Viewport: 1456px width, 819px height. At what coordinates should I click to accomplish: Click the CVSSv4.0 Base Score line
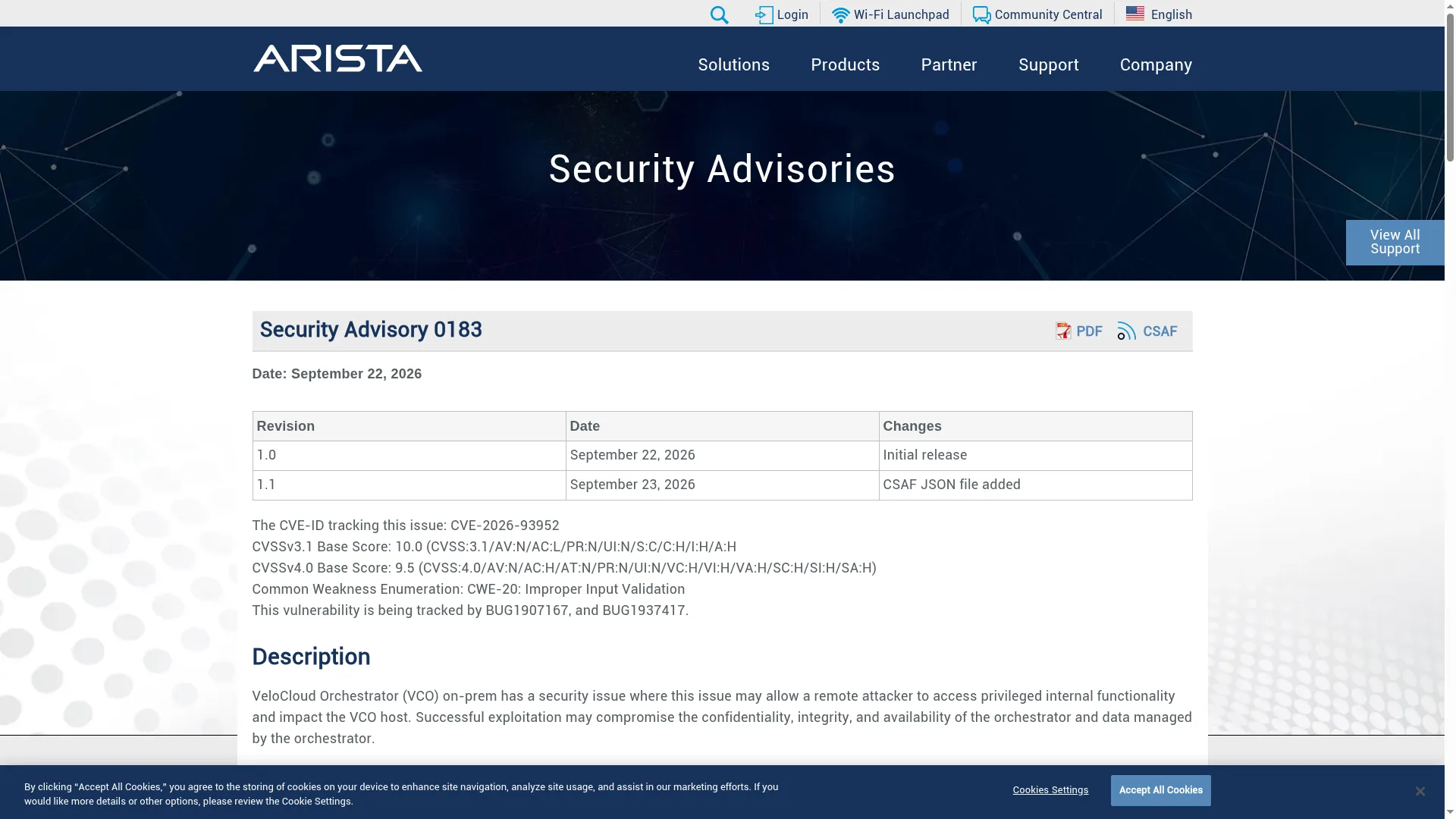(x=563, y=568)
